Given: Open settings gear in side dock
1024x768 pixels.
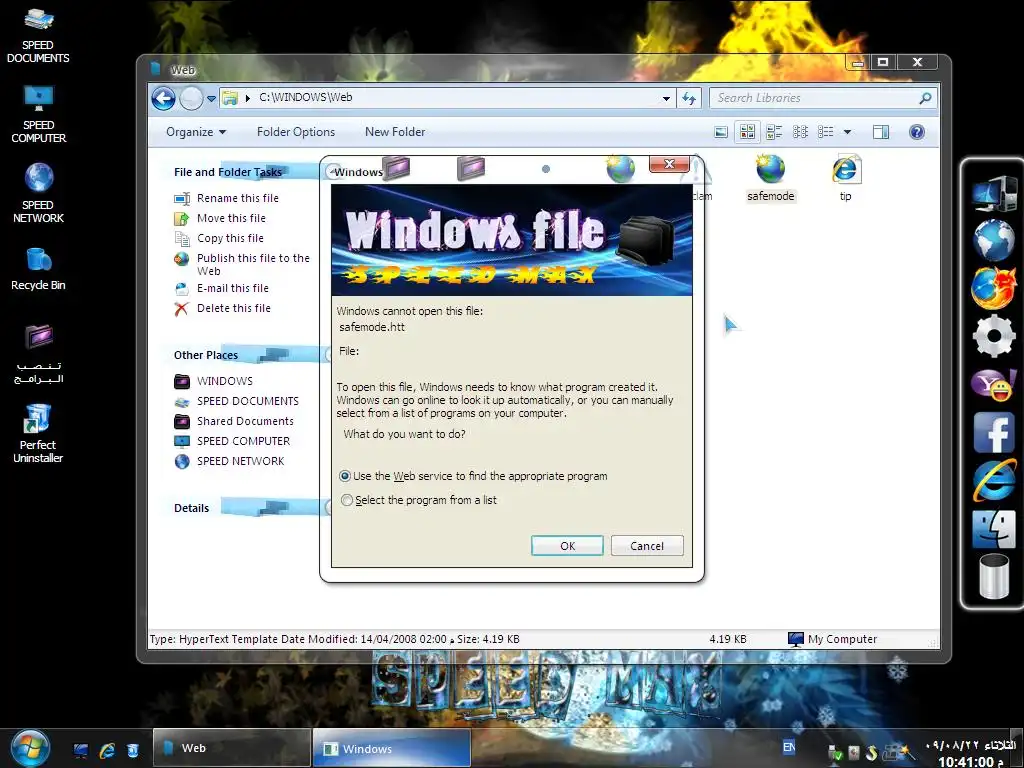Looking at the screenshot, I should 993,336.
